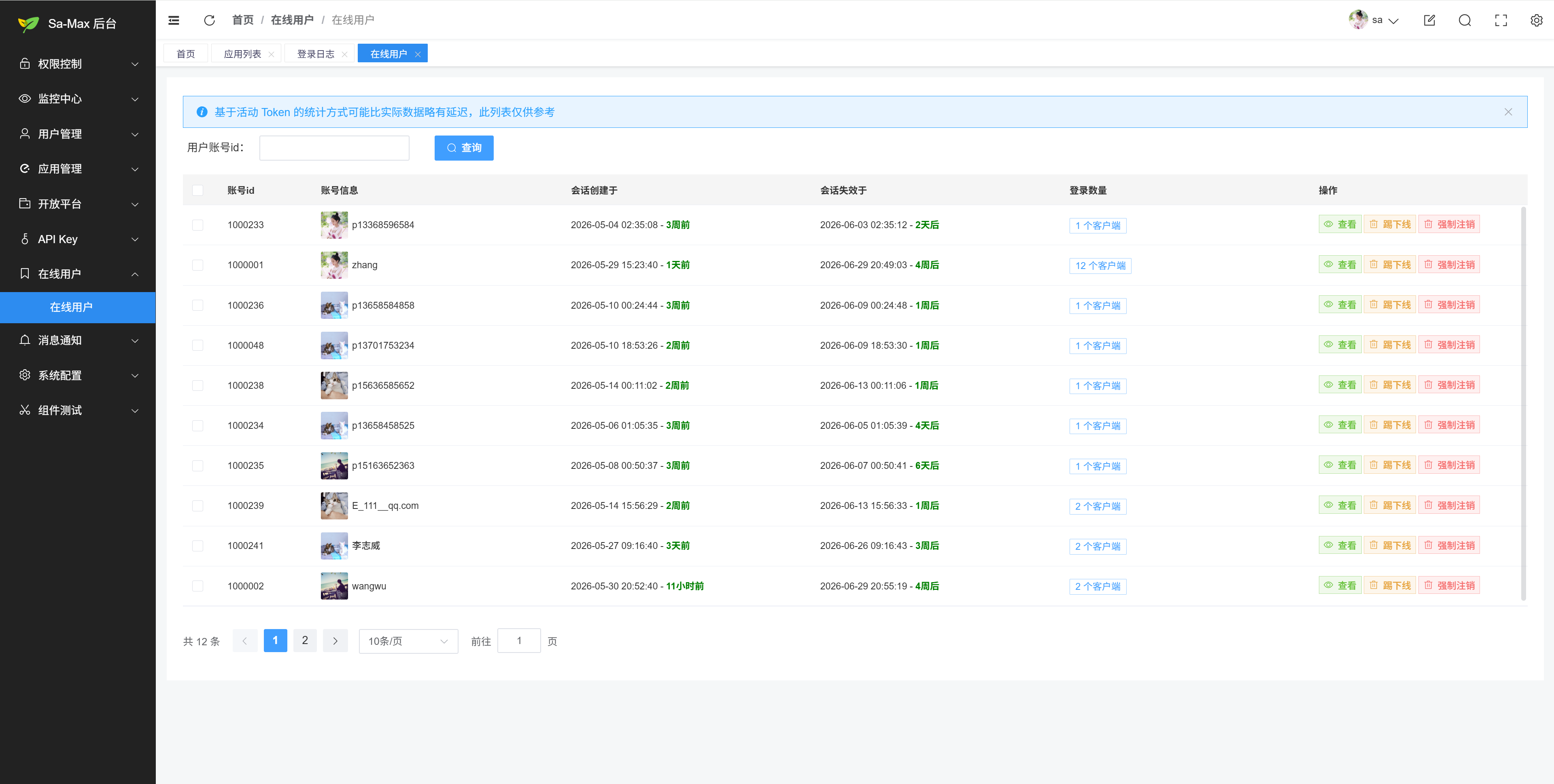The width and height of the screenshot is (1554, 784).
Task: Expand the 应用管理 sidebar menu
Action: point(78,169)
